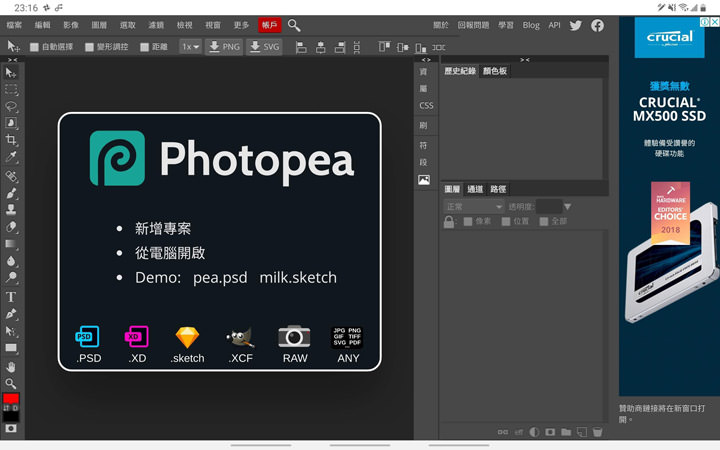The image size is (720, 450).
Task: Open the 檔案 menu
Action: [14, 25]
